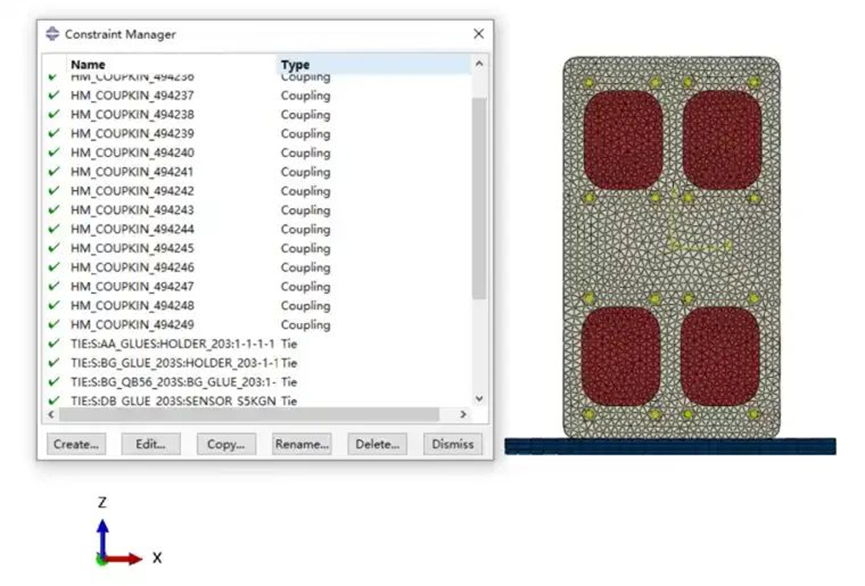
Task: Select TIE:S:DB_GLUE_203S:SENSOR tie constraint
Action: click(x=173, y=401)
